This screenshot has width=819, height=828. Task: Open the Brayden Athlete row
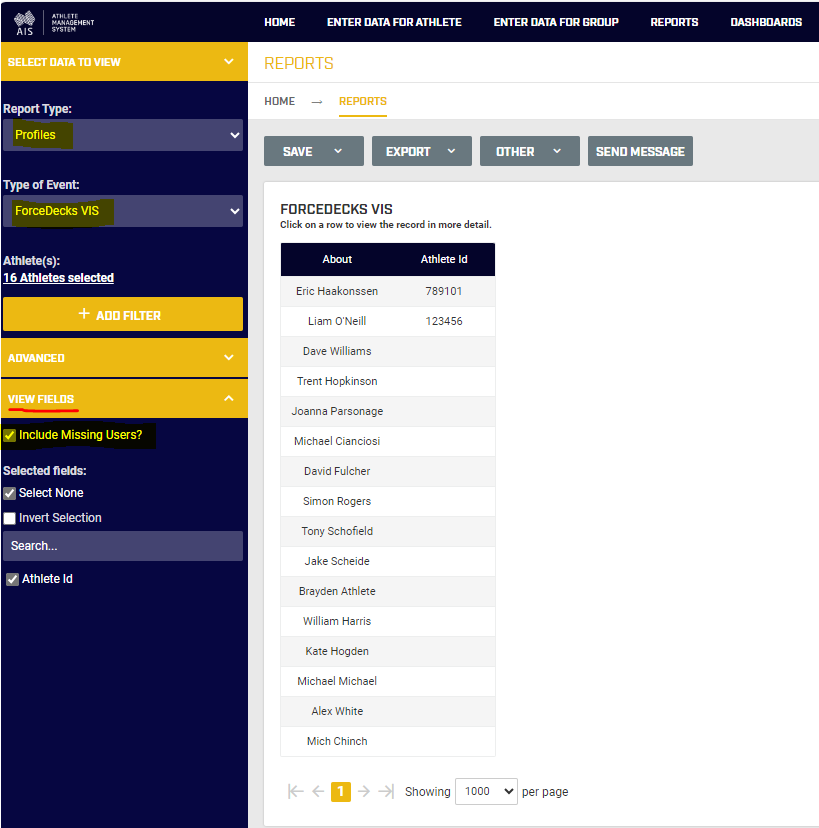[x=388, y=591]
